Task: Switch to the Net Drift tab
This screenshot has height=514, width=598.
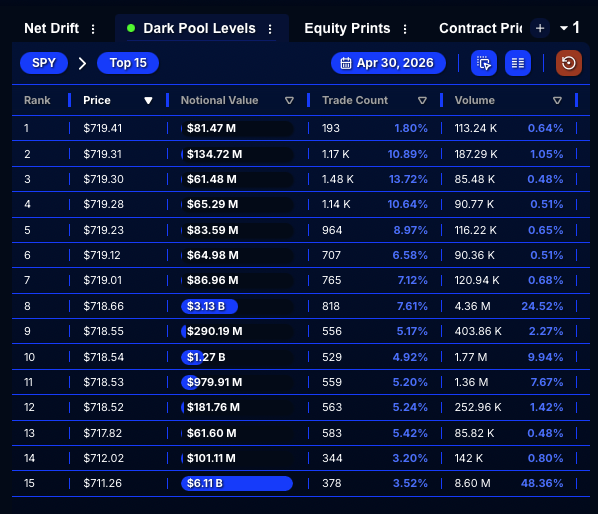Action: tap(51, 28)
